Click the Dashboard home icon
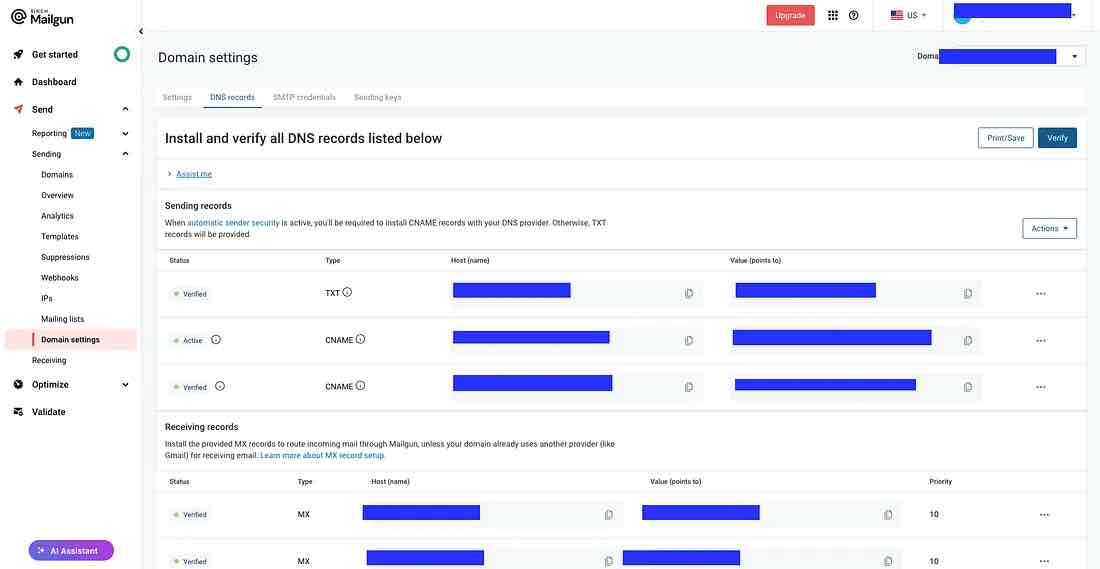 point(19,82)
